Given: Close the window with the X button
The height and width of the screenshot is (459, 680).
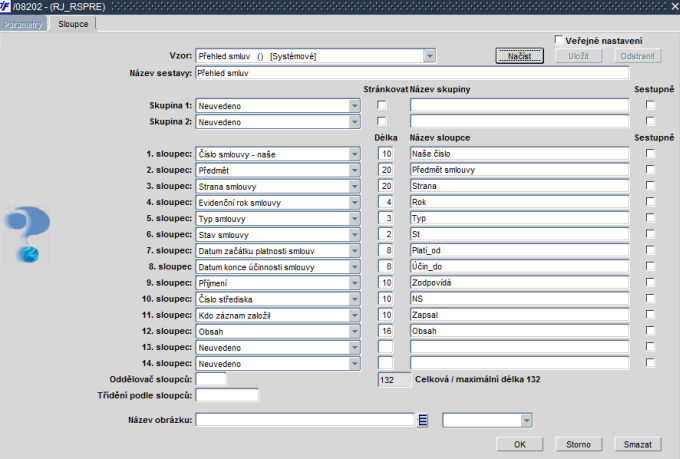Looking at the screenshot, I should (675, 6).
